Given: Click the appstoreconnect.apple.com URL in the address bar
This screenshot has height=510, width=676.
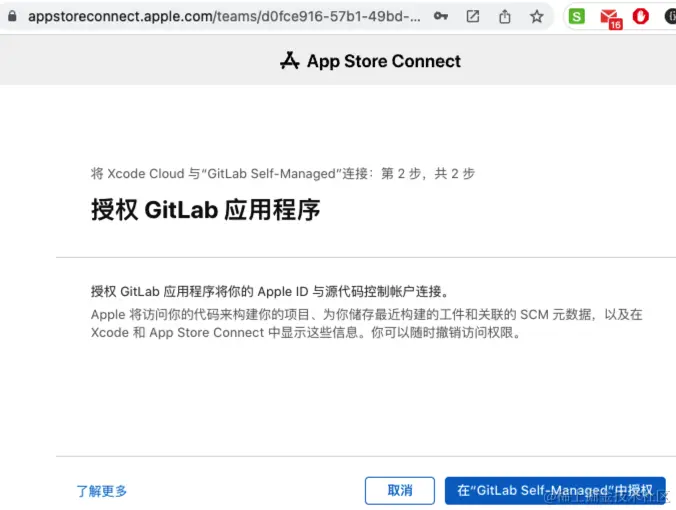Looking at the screenshot, I should click(224, 16).
